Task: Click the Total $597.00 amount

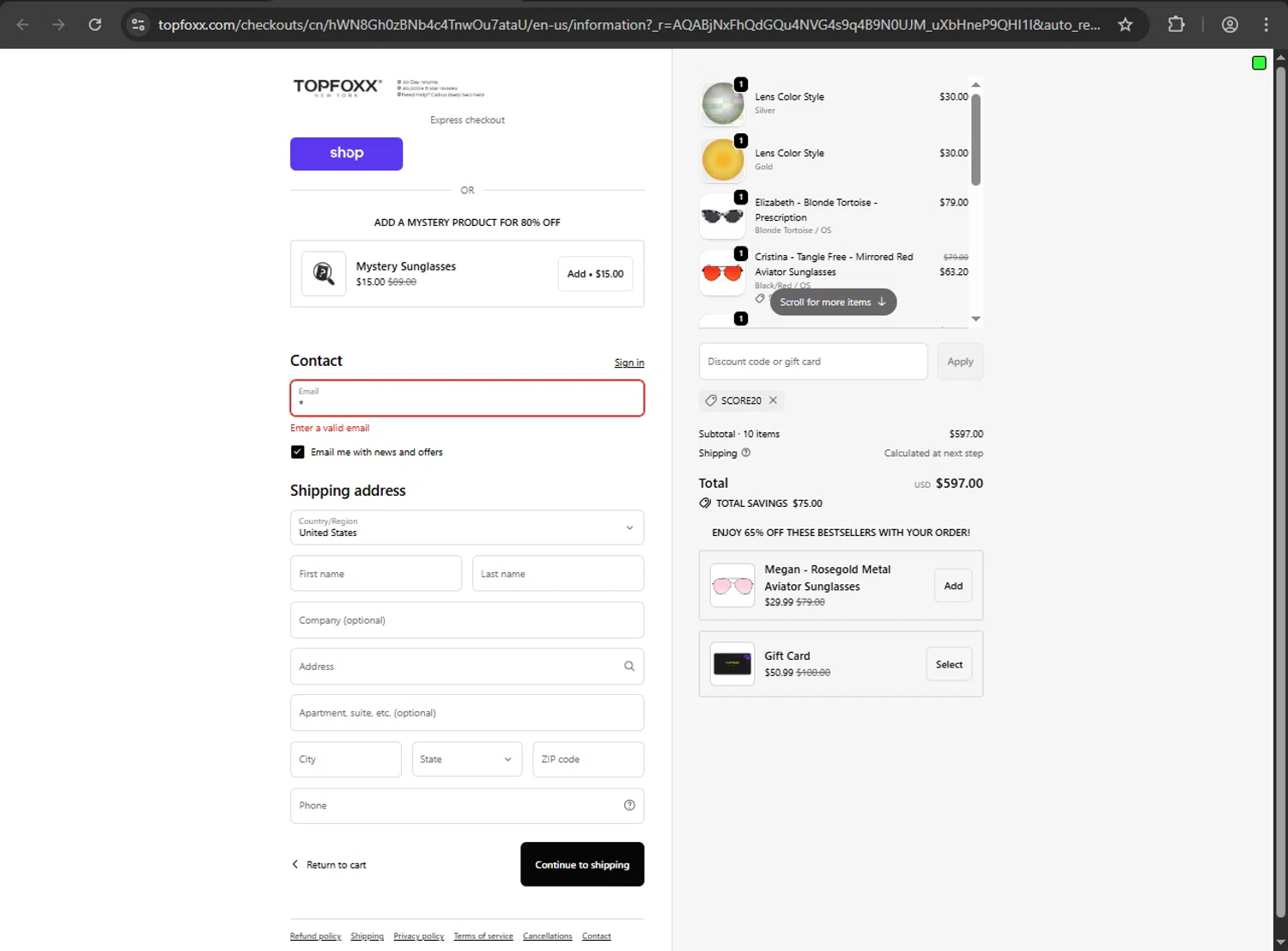Action: click(x=959, y=484)
